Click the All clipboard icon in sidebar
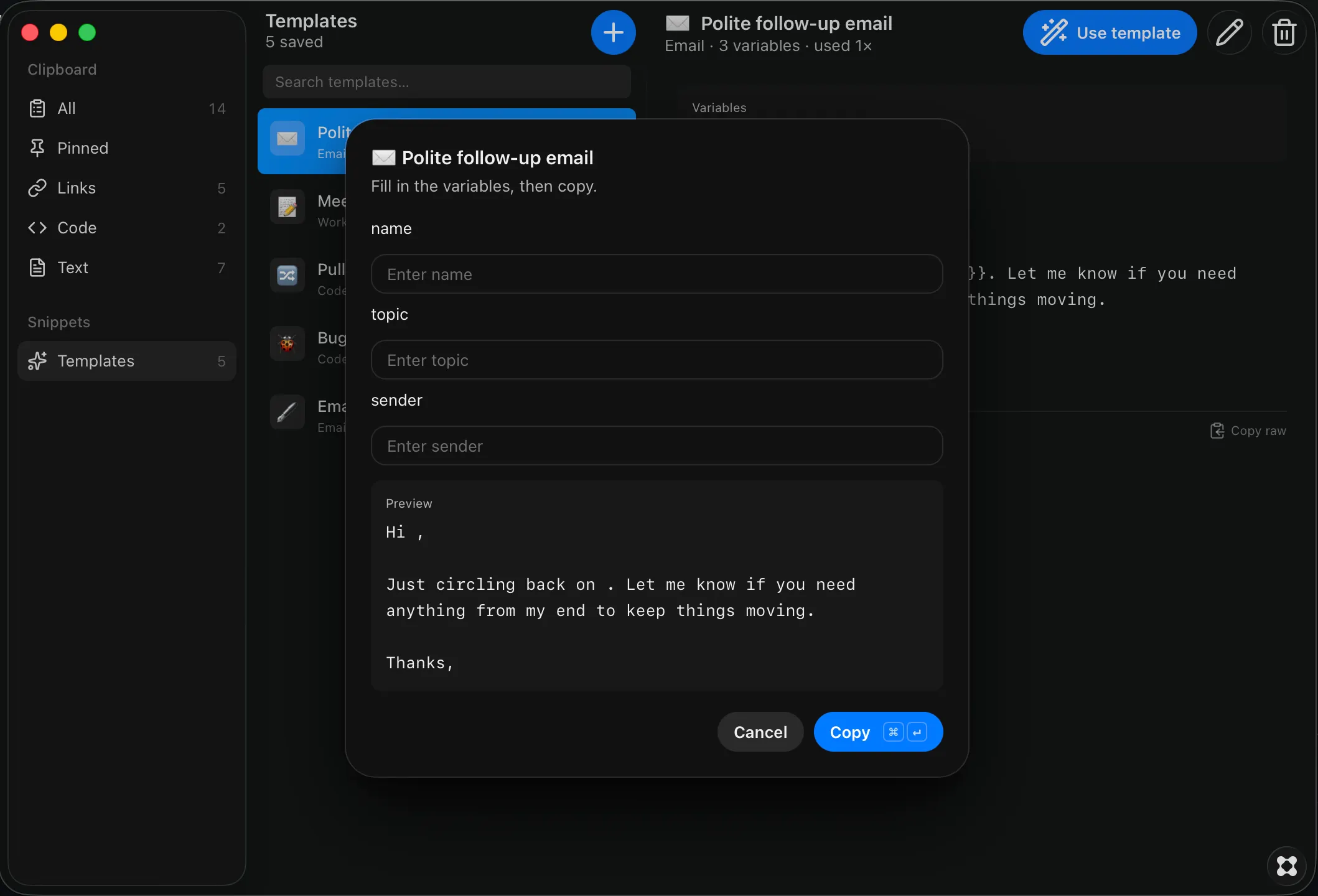Screen dimensions: 1318x896 coord(37,108)
